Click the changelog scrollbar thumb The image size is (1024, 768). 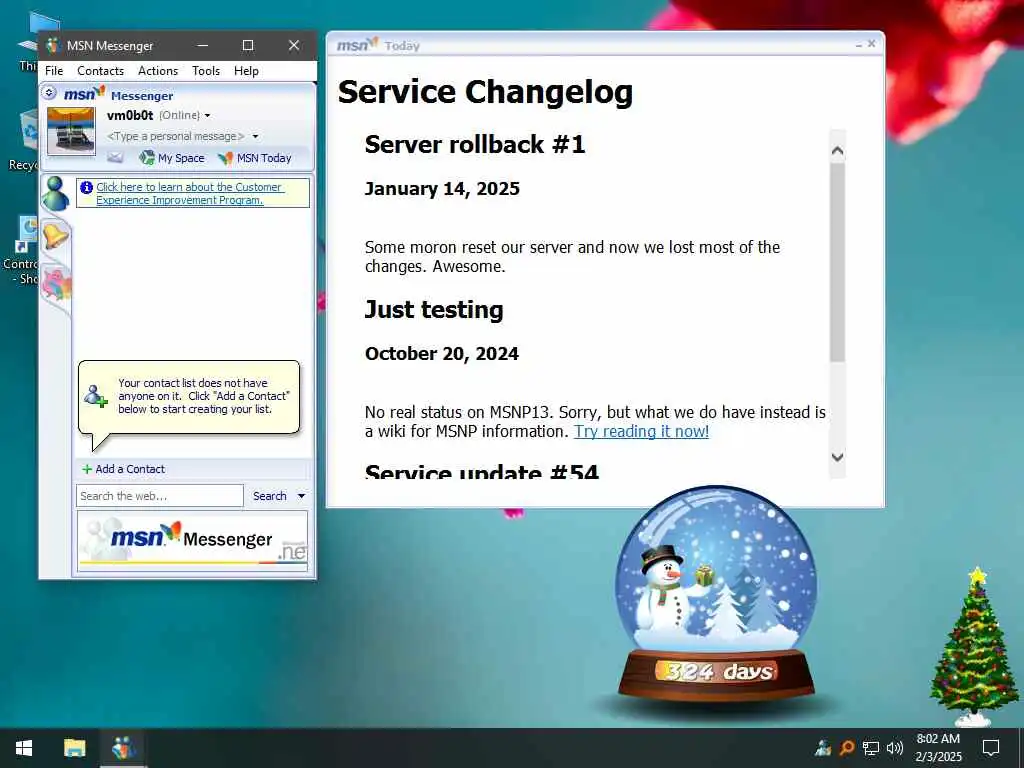pyautogui.click(x=837, y=261)
